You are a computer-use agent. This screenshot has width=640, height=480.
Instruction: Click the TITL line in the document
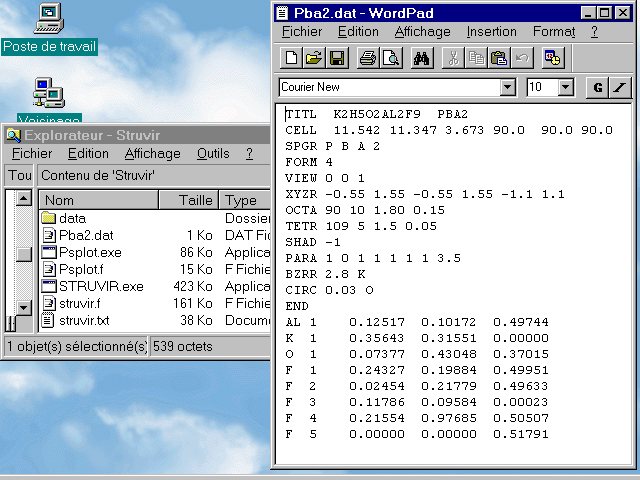click(376, 114)
